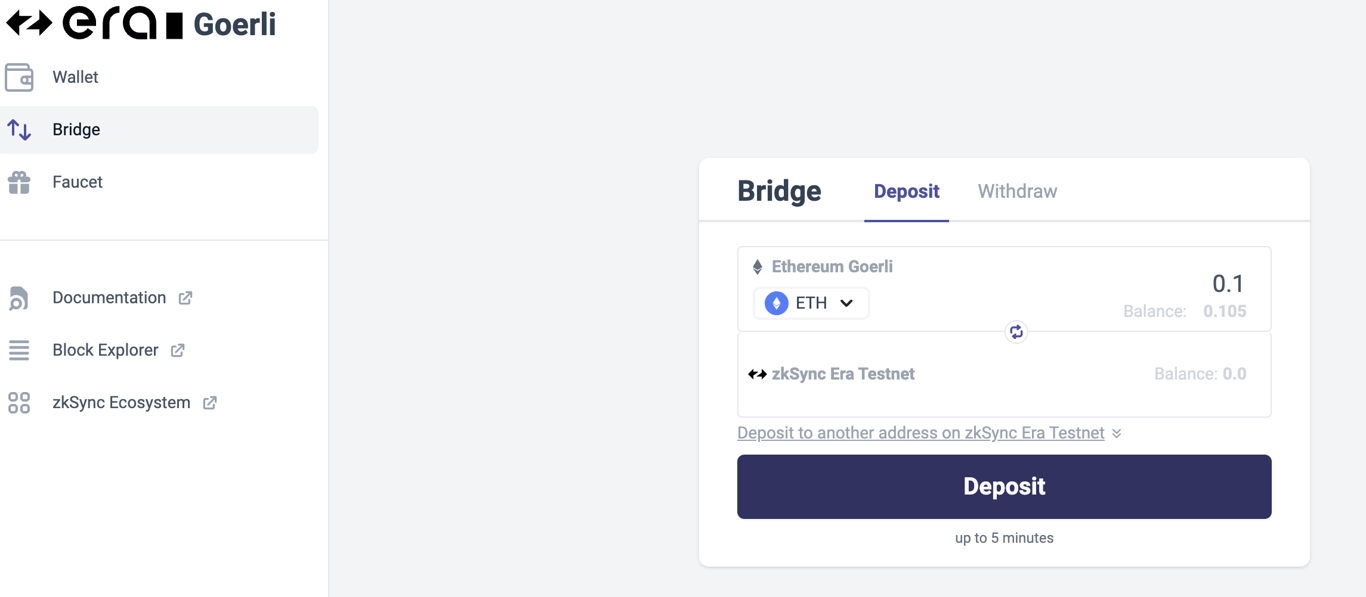Screen dimensions: 1366x597
Task: Click the Block Explorer list icon
Action: 19,350
